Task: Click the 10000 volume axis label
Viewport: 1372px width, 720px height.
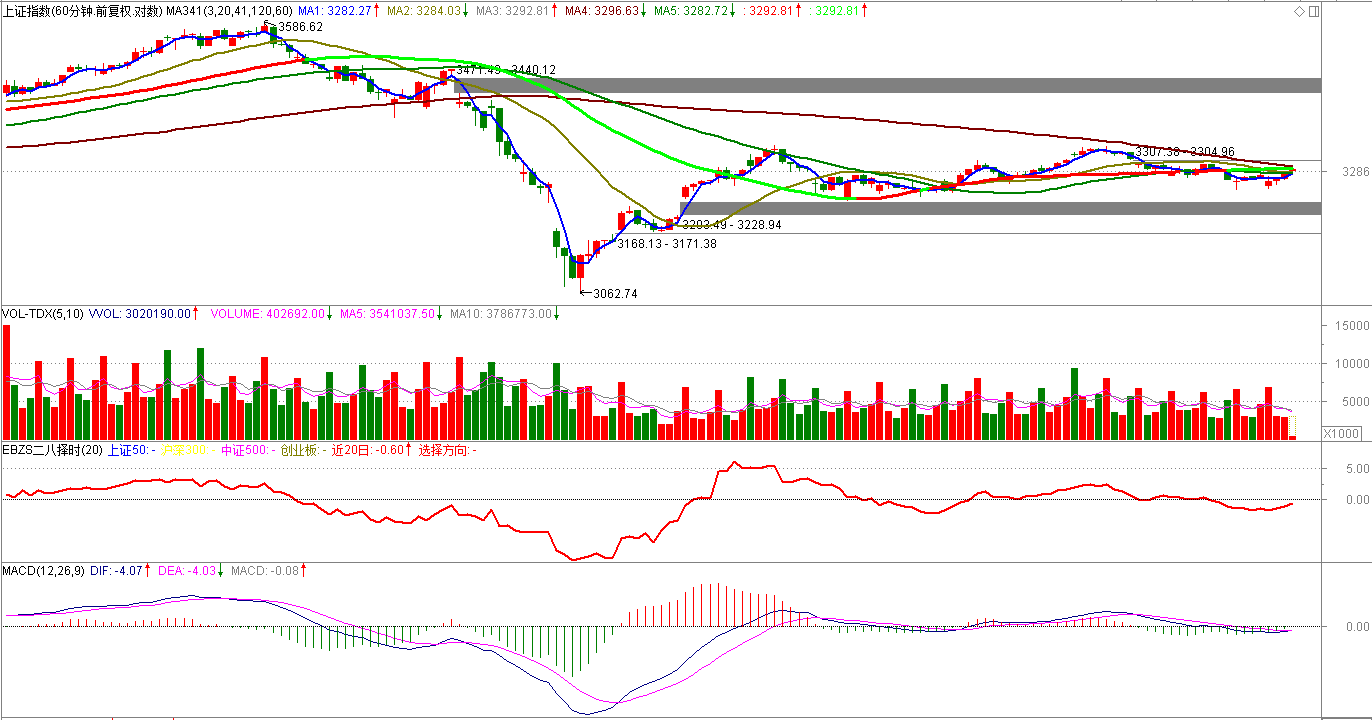Action: (x=1351, y=364)
